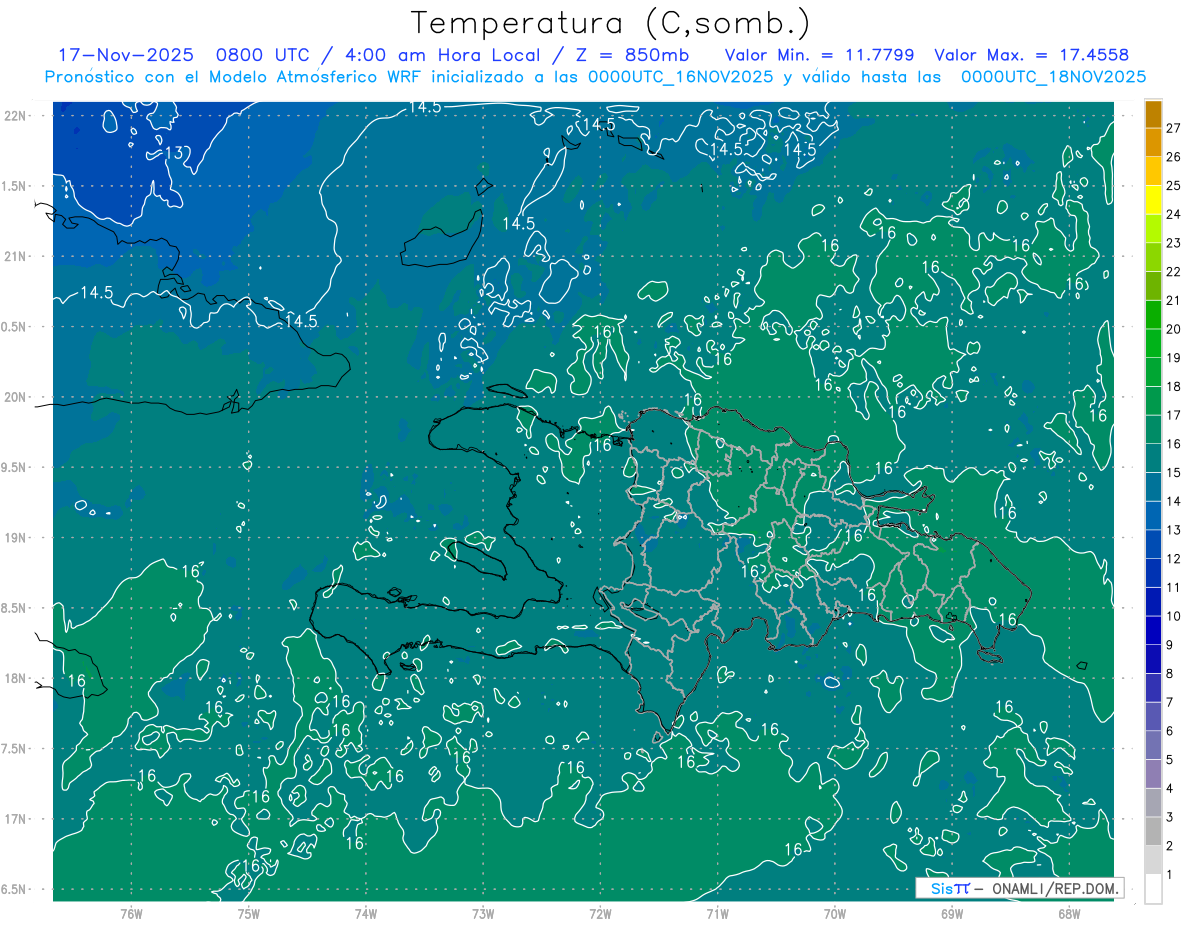Image resolution: width=1200 pixels, height=927 pixels.
Task: Click the white band below label 1
Action: pyautogui.click(x=1153, y=889)
